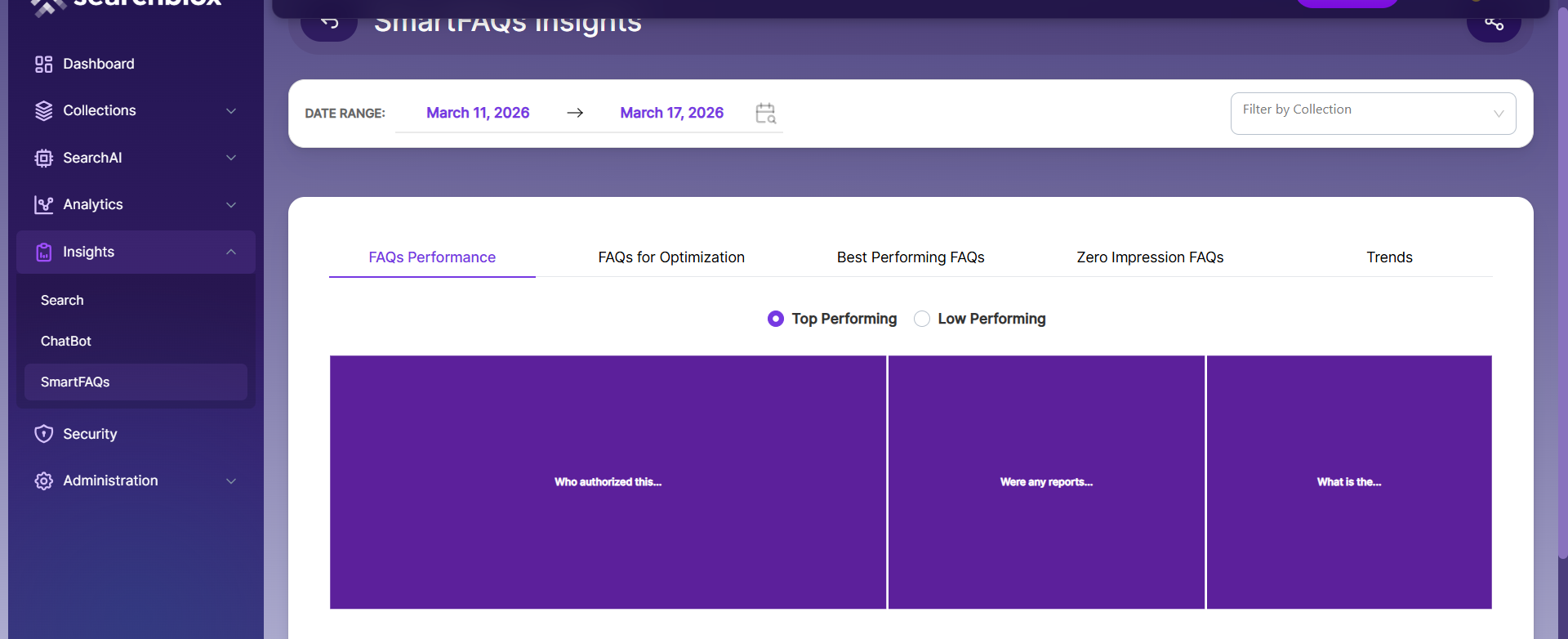
Task: Open the Filter by Collection dropdown
Action: pyautogui.click(x=1373, y=114)
